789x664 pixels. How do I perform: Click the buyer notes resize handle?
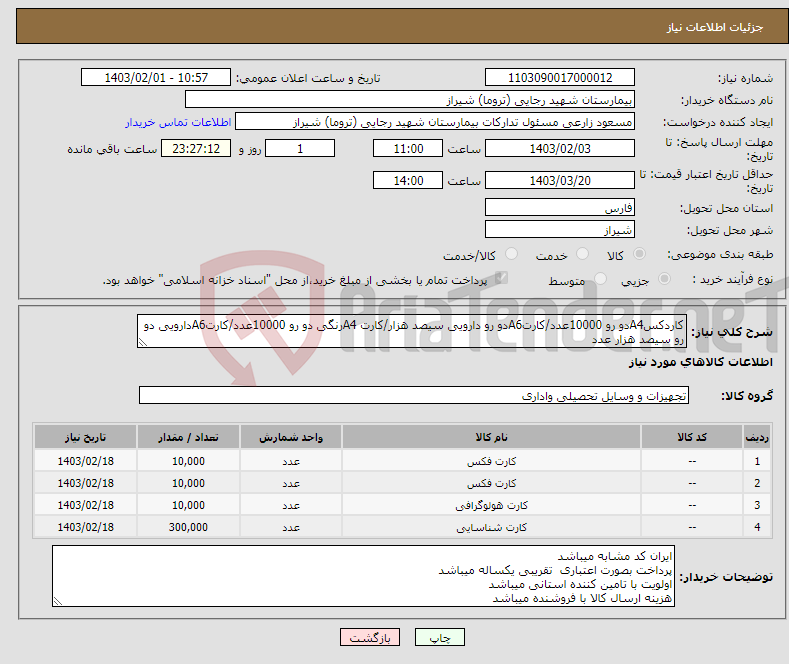pos(58,601)
